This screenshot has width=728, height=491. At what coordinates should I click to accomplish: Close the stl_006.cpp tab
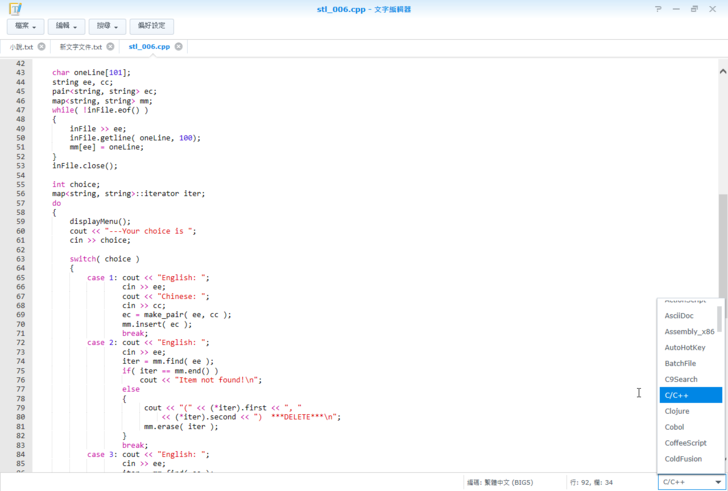pos(179,46)
